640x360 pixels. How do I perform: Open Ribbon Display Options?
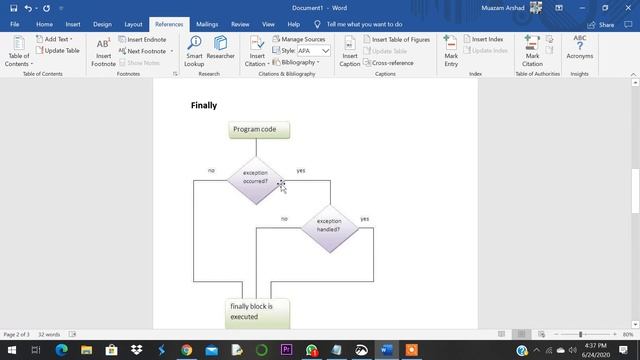point(559,8)
